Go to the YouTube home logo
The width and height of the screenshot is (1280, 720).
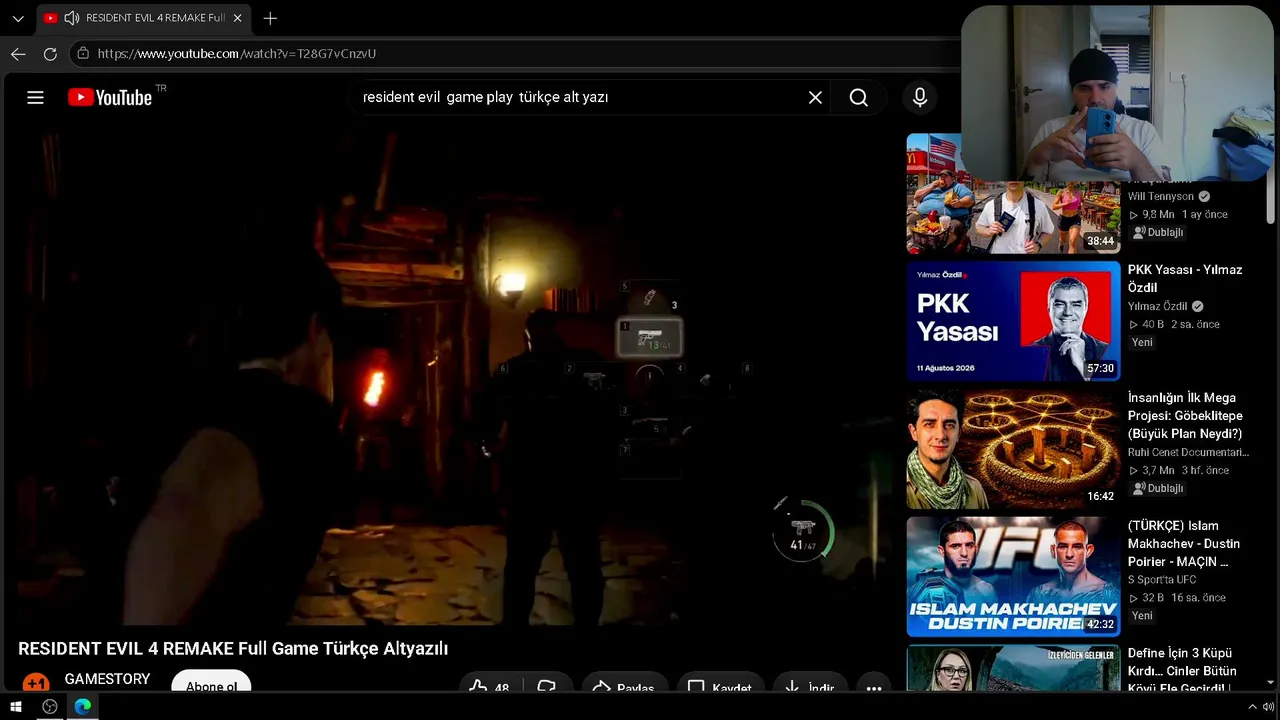pyautogui.click(x=110, y=97)
